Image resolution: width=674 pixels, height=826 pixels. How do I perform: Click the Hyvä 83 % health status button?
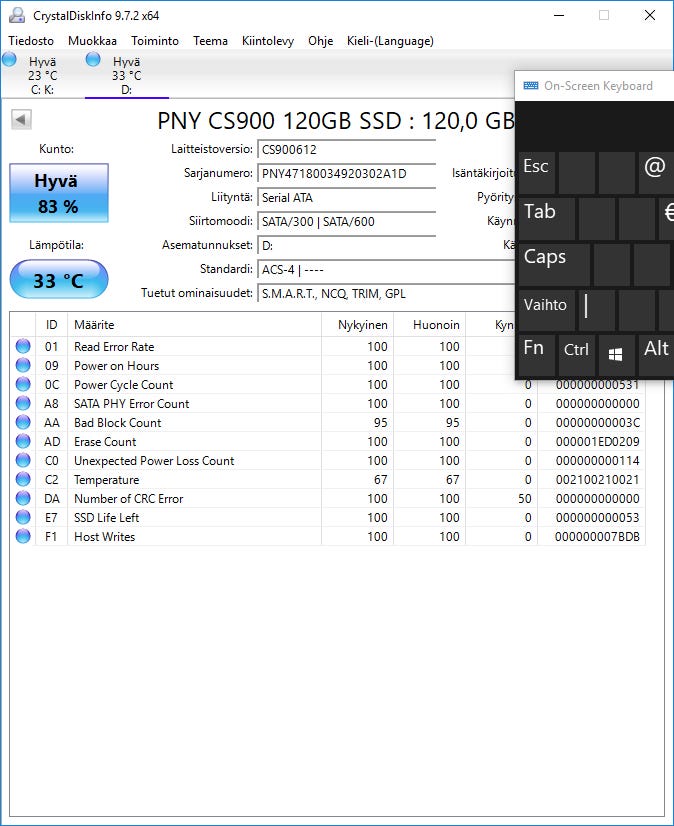(x=58, y=193)
